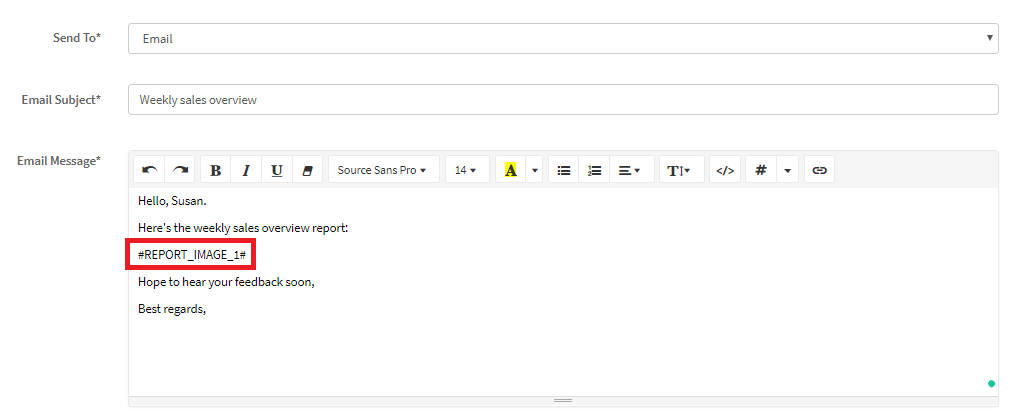Click the undo arrow icon
Viewport: 1019px width, 411px height.
tap(149, 170)
